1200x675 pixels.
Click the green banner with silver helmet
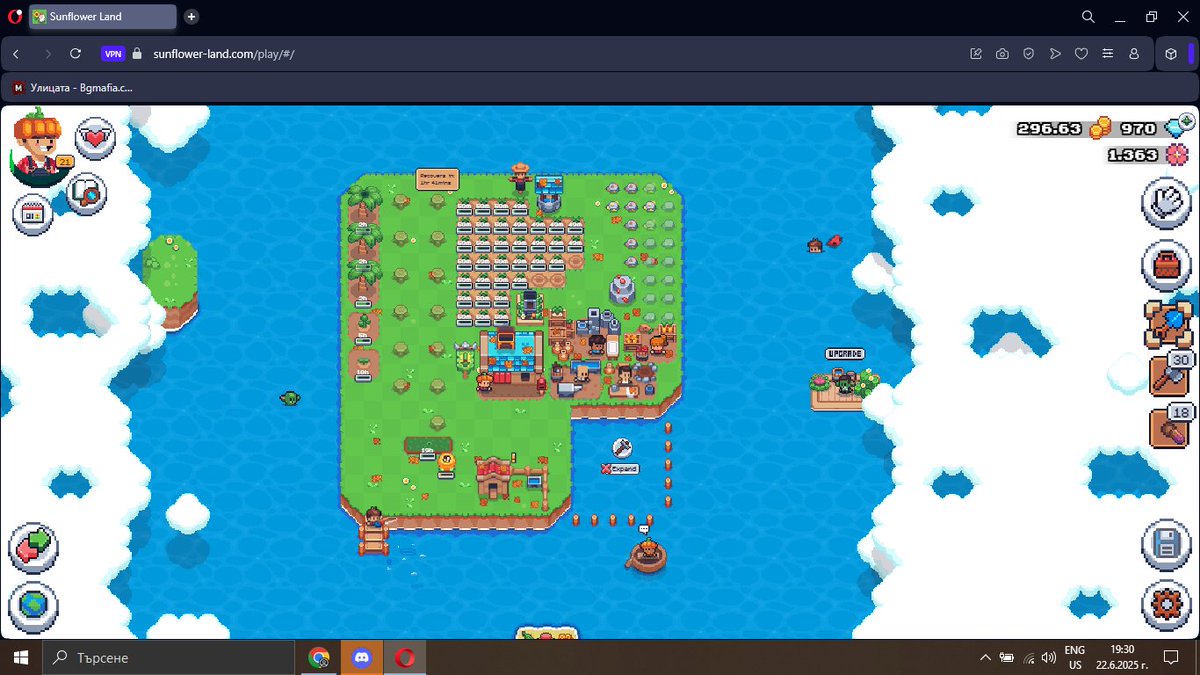[466, 357]
